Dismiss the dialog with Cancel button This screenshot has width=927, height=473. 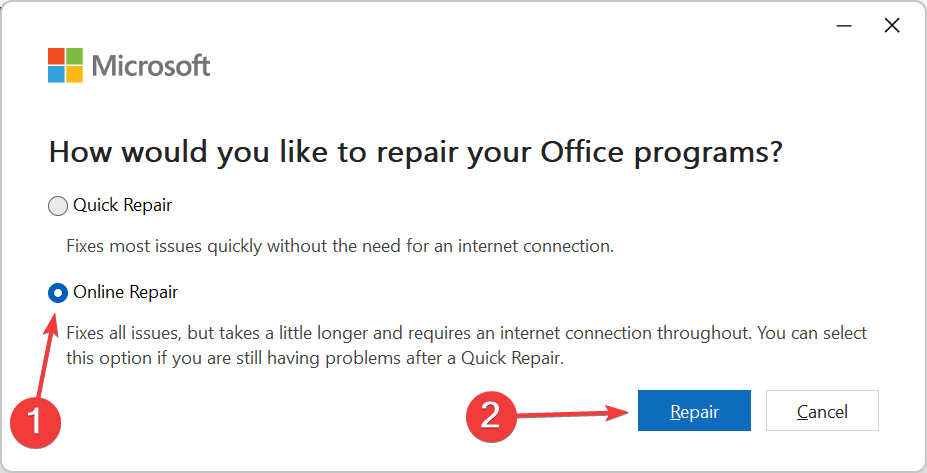(822, 411)
